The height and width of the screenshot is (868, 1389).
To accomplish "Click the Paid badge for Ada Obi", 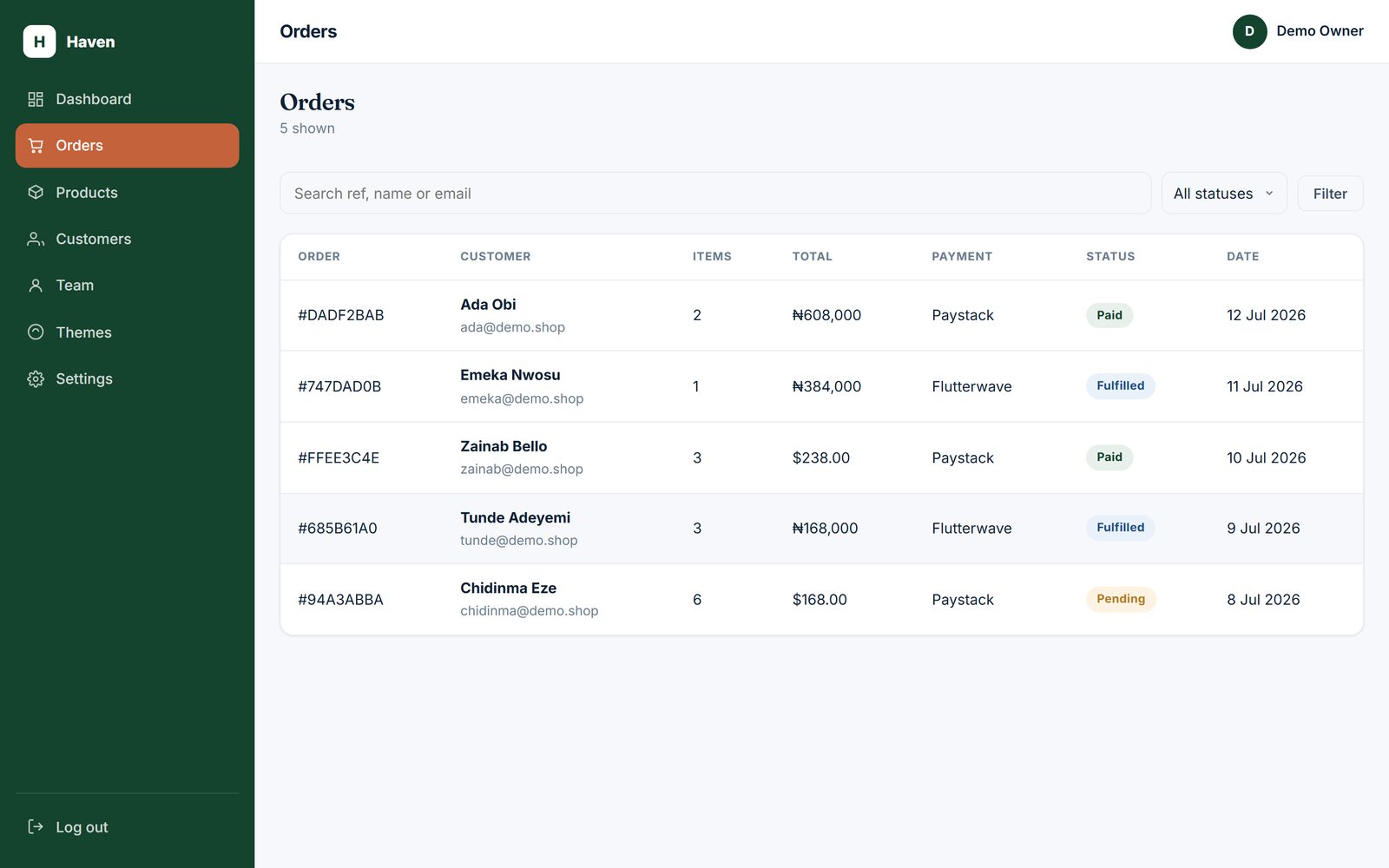I will click(1109, 315).
